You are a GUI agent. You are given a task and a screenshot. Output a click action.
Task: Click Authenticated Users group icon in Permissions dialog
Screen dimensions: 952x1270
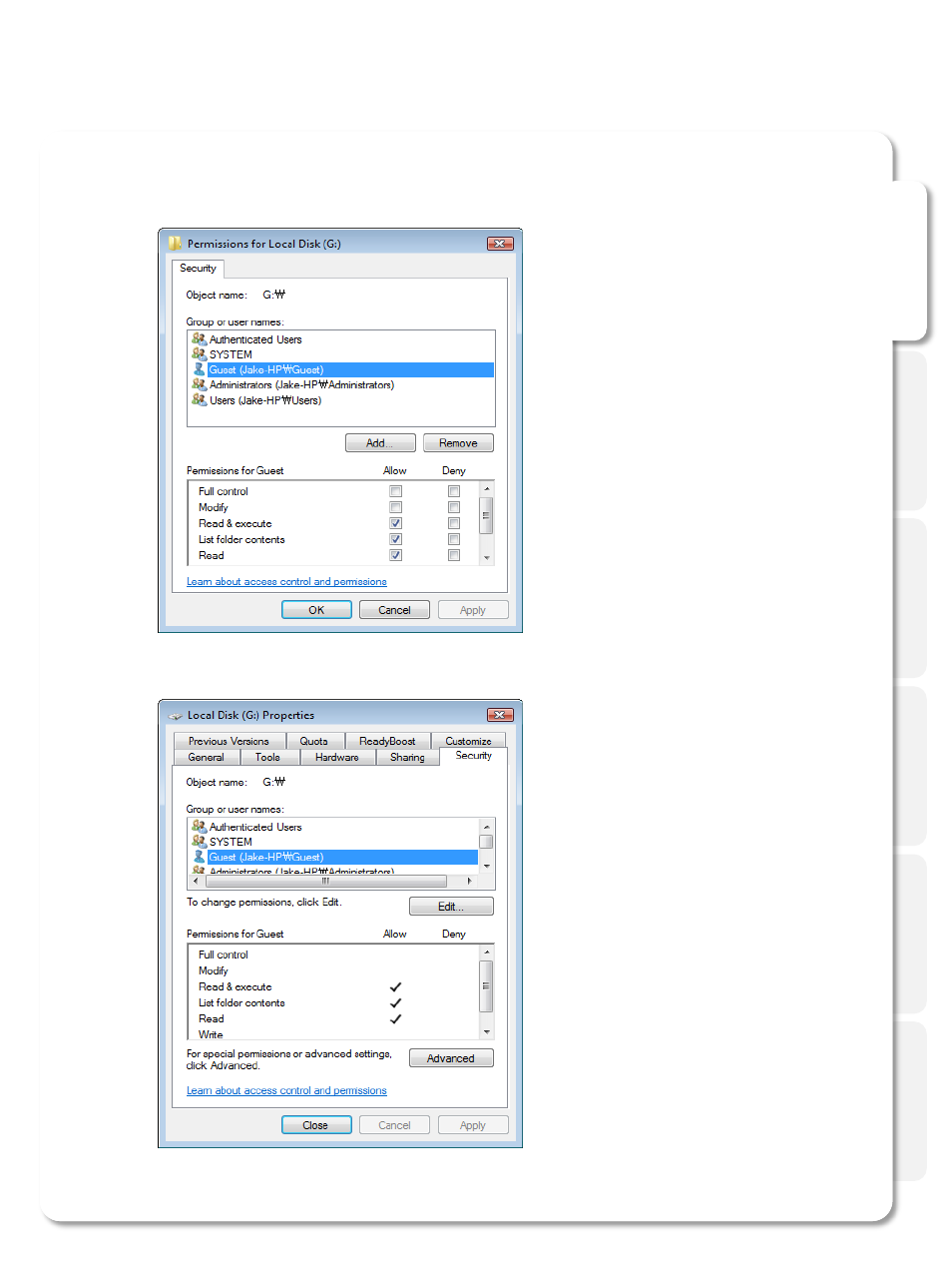199,339
